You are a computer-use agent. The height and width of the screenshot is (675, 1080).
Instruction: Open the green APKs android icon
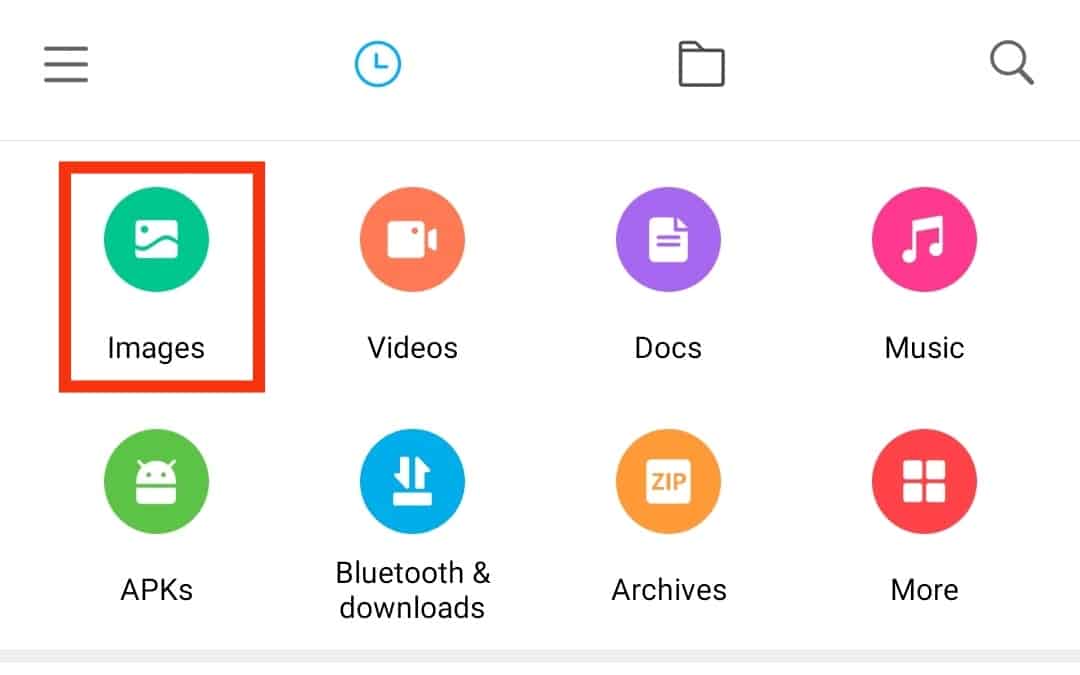tap(156, 481)
